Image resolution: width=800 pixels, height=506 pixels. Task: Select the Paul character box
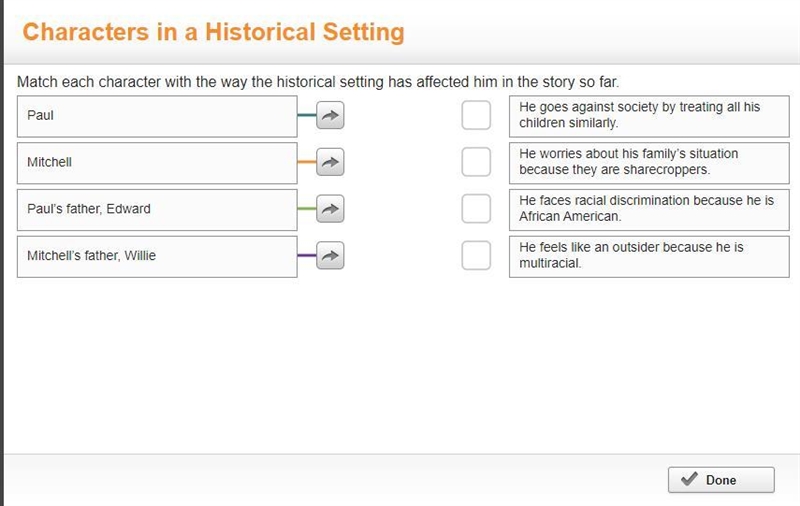pos(157,116)
